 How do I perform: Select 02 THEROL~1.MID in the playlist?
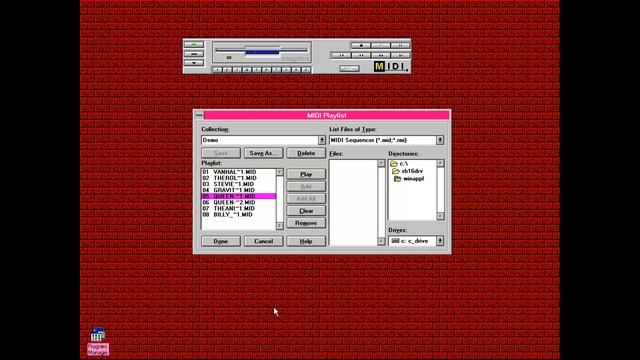239,178
